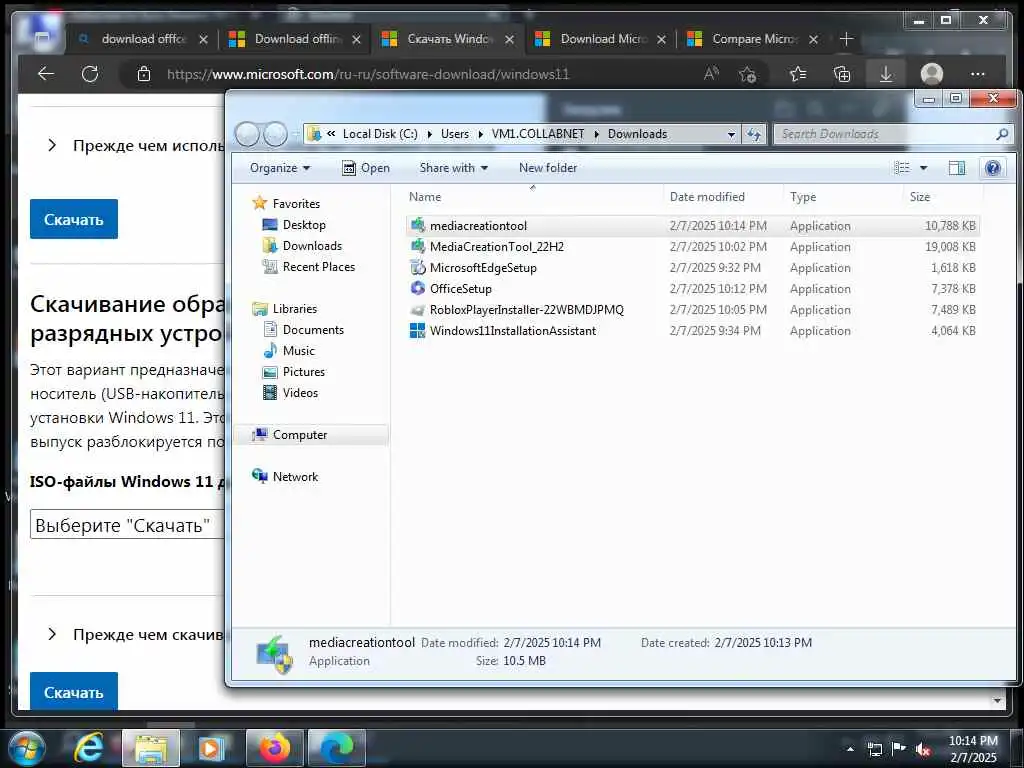
Task: Click the New folder button
Action: pyautogui.click(x=548, y=168)
